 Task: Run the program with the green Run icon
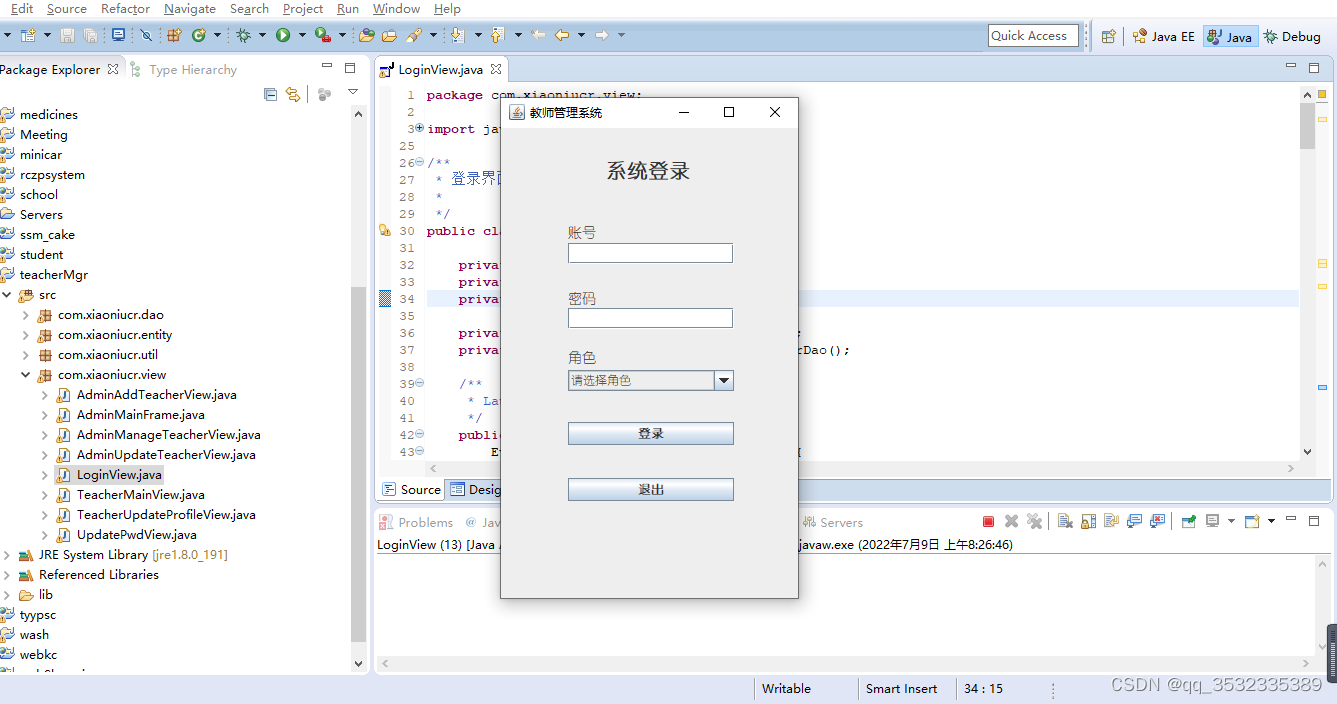coord(283,36)
